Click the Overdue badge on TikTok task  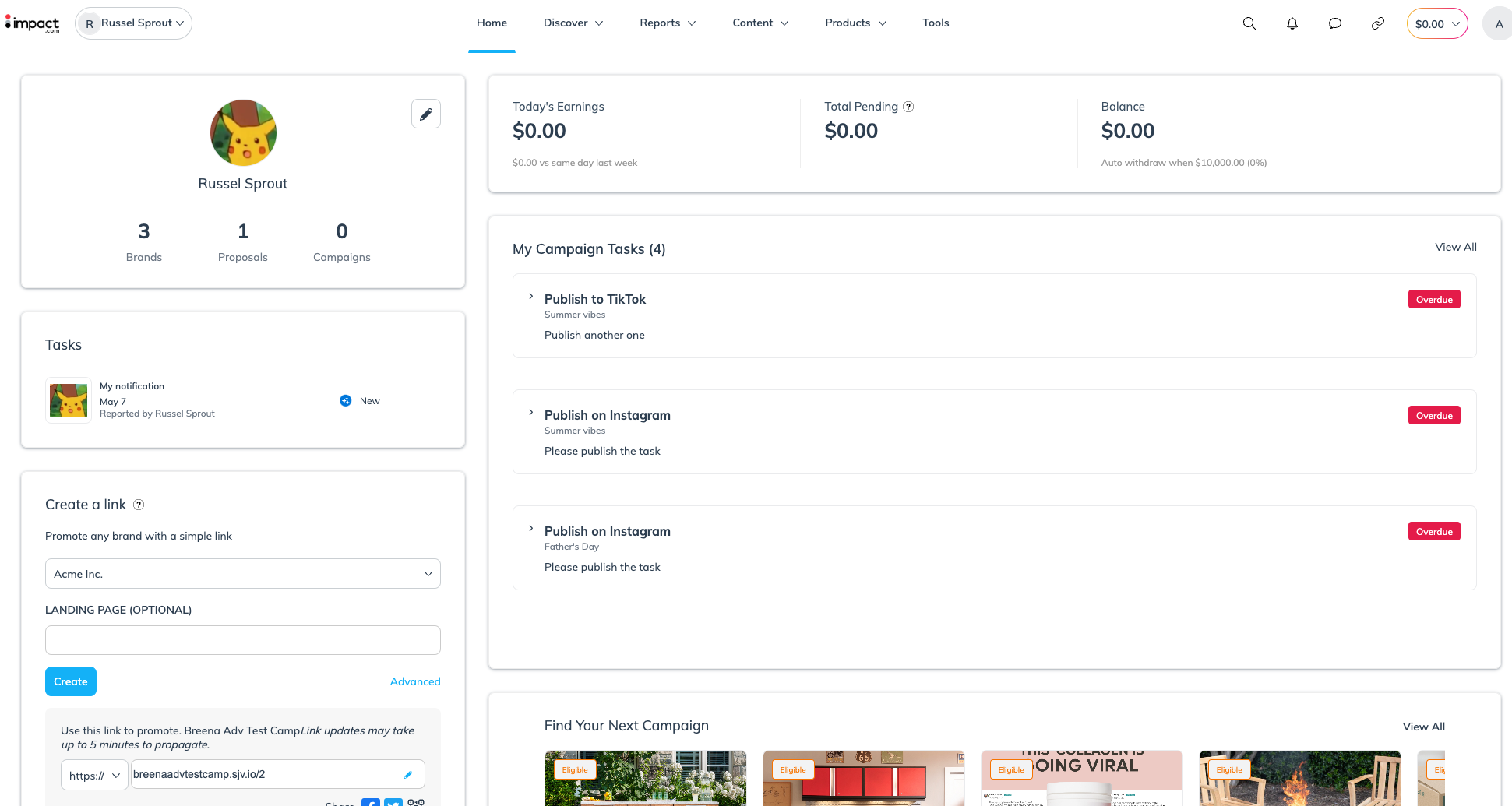coord(1434,300)
